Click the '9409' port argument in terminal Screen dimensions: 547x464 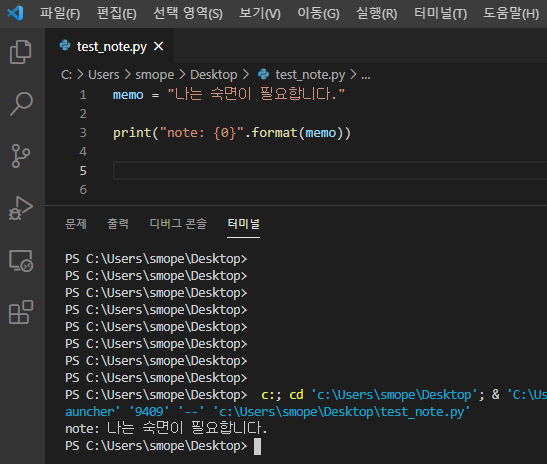point(149,412)
